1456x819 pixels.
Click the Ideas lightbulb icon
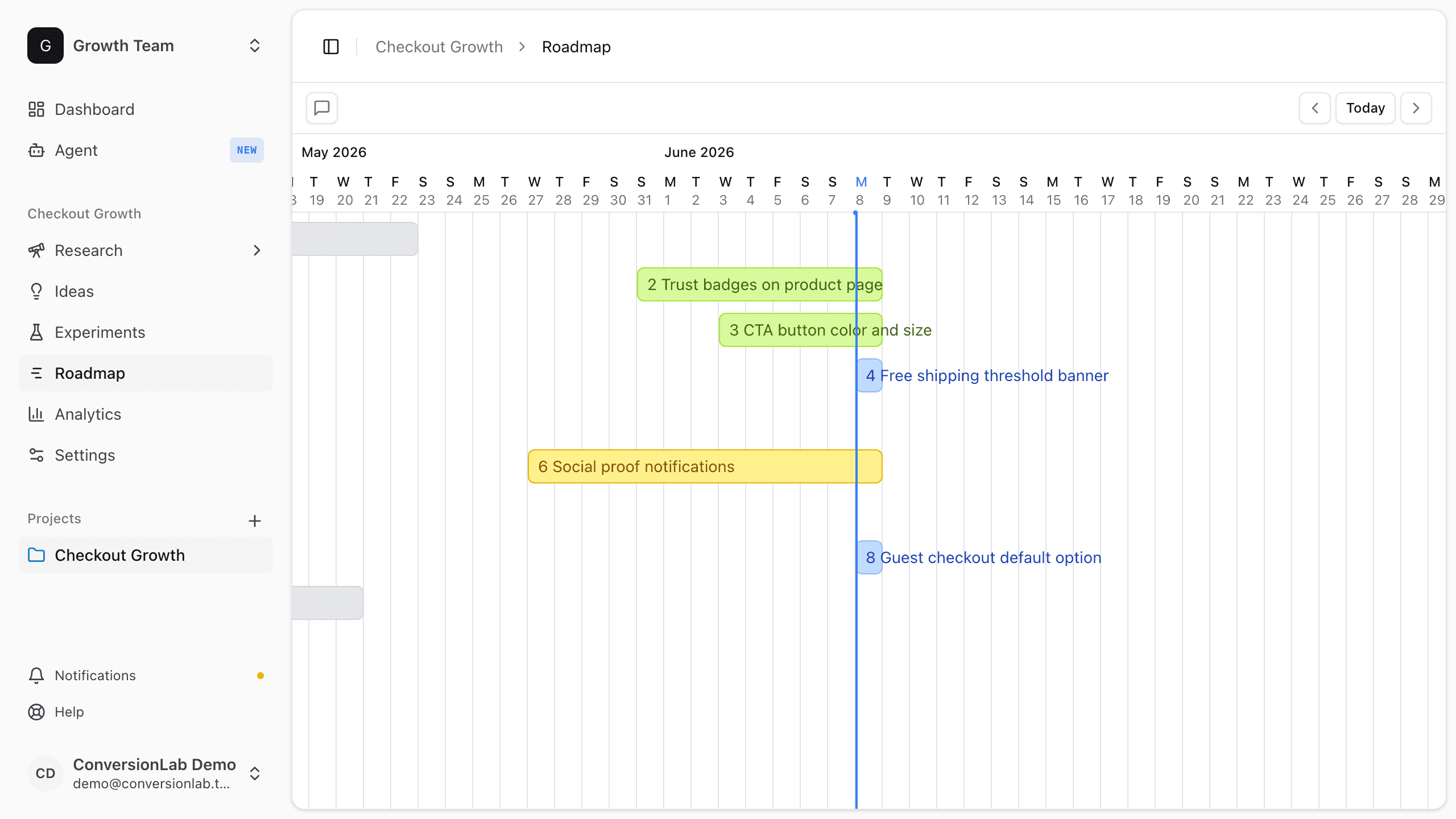36,291
